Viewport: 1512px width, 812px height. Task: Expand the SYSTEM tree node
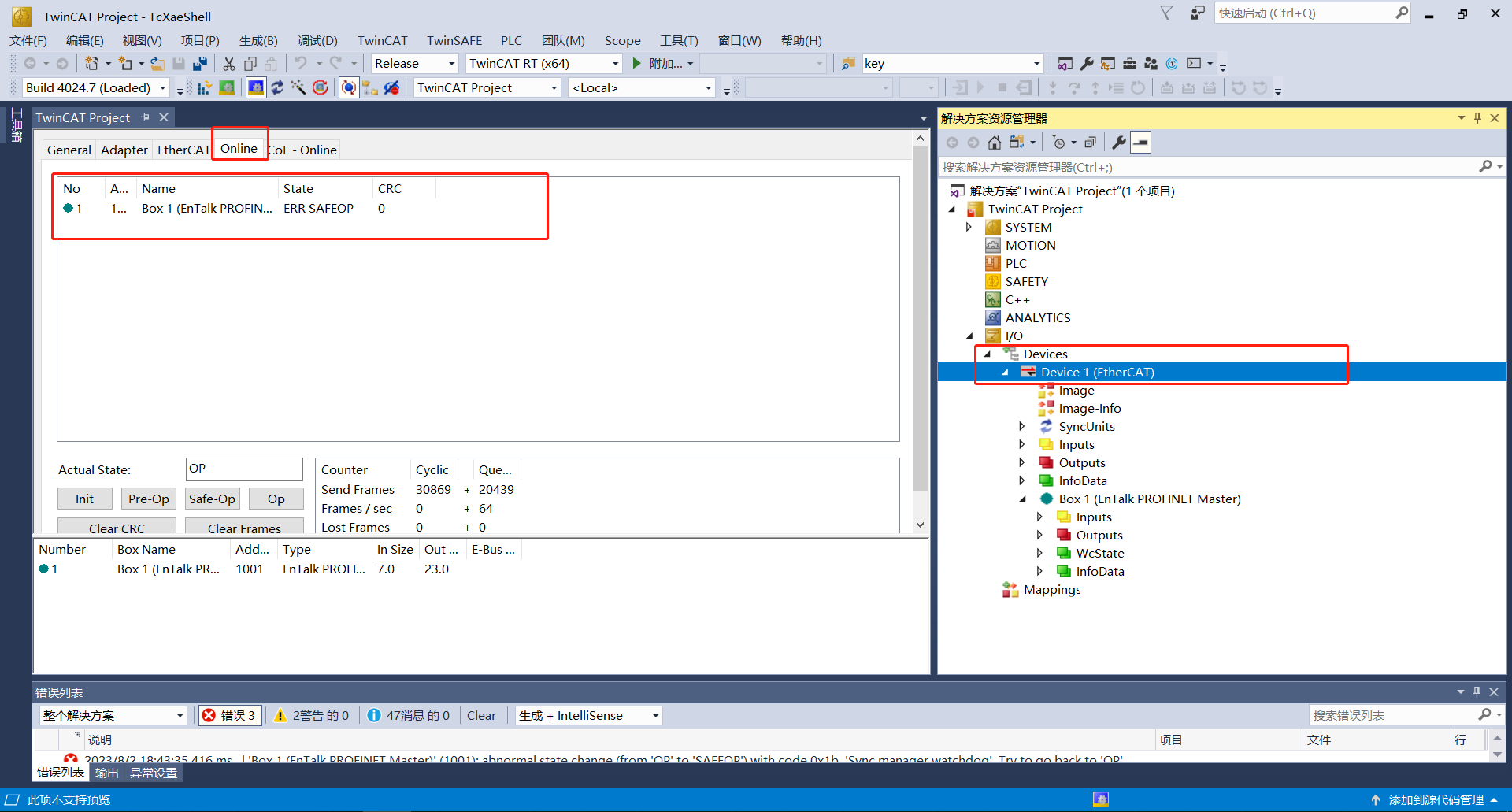tap(969, 227)
